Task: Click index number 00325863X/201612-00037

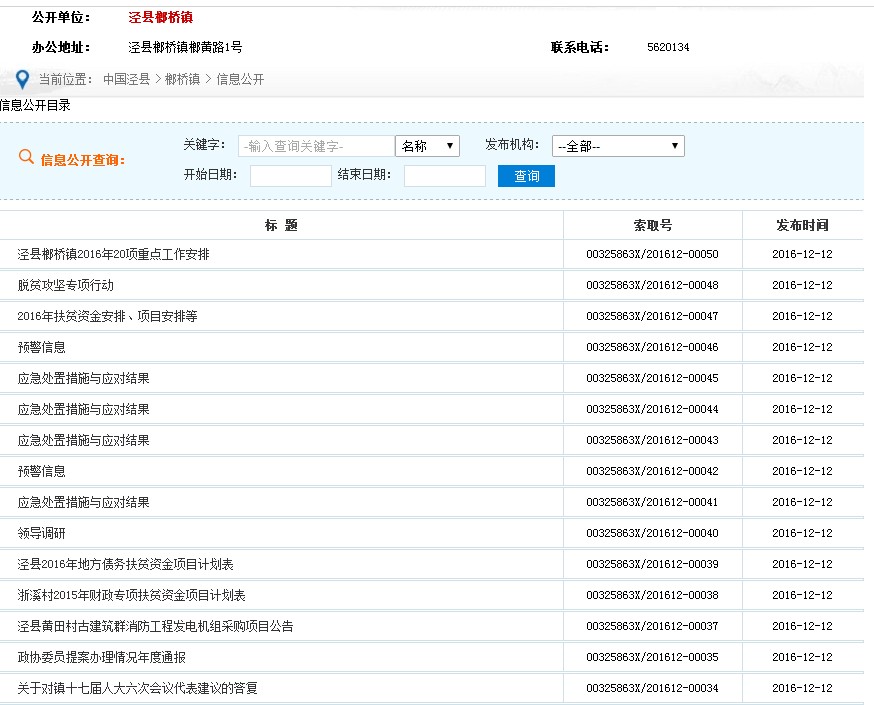Action: (x=653, y=626)
